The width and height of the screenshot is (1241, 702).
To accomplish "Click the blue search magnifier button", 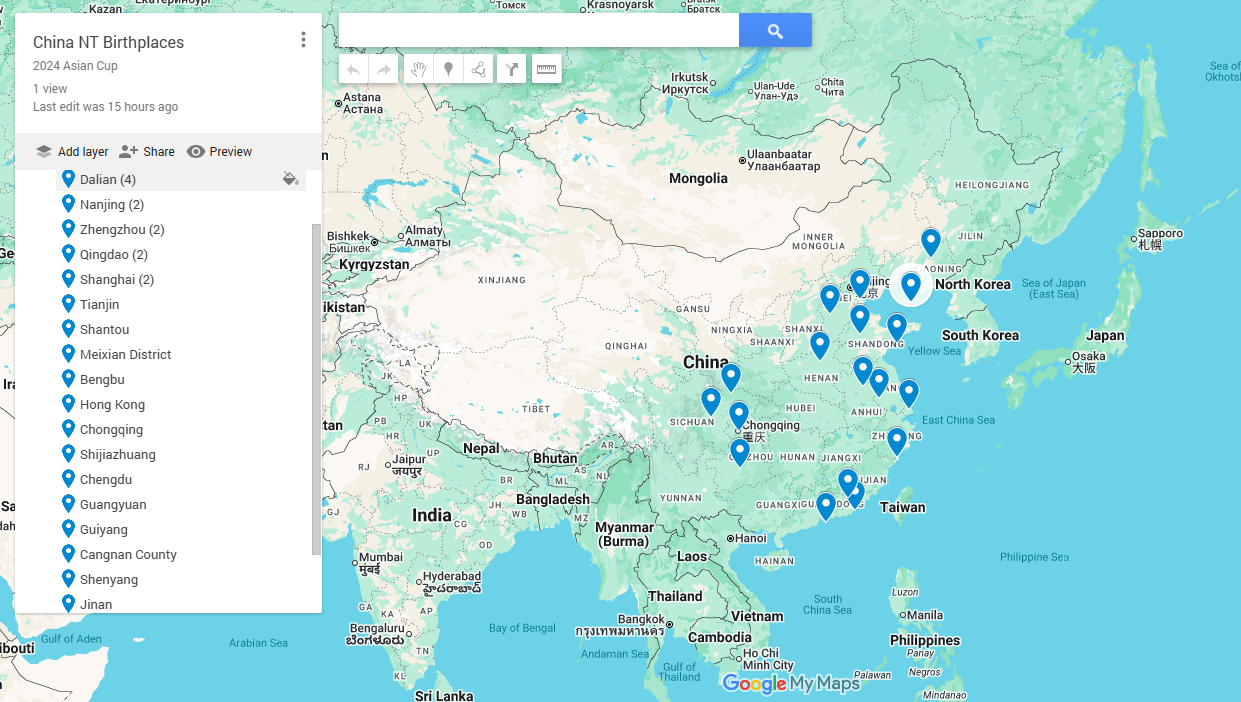I will pyautogui.click(x=775, y=31).
